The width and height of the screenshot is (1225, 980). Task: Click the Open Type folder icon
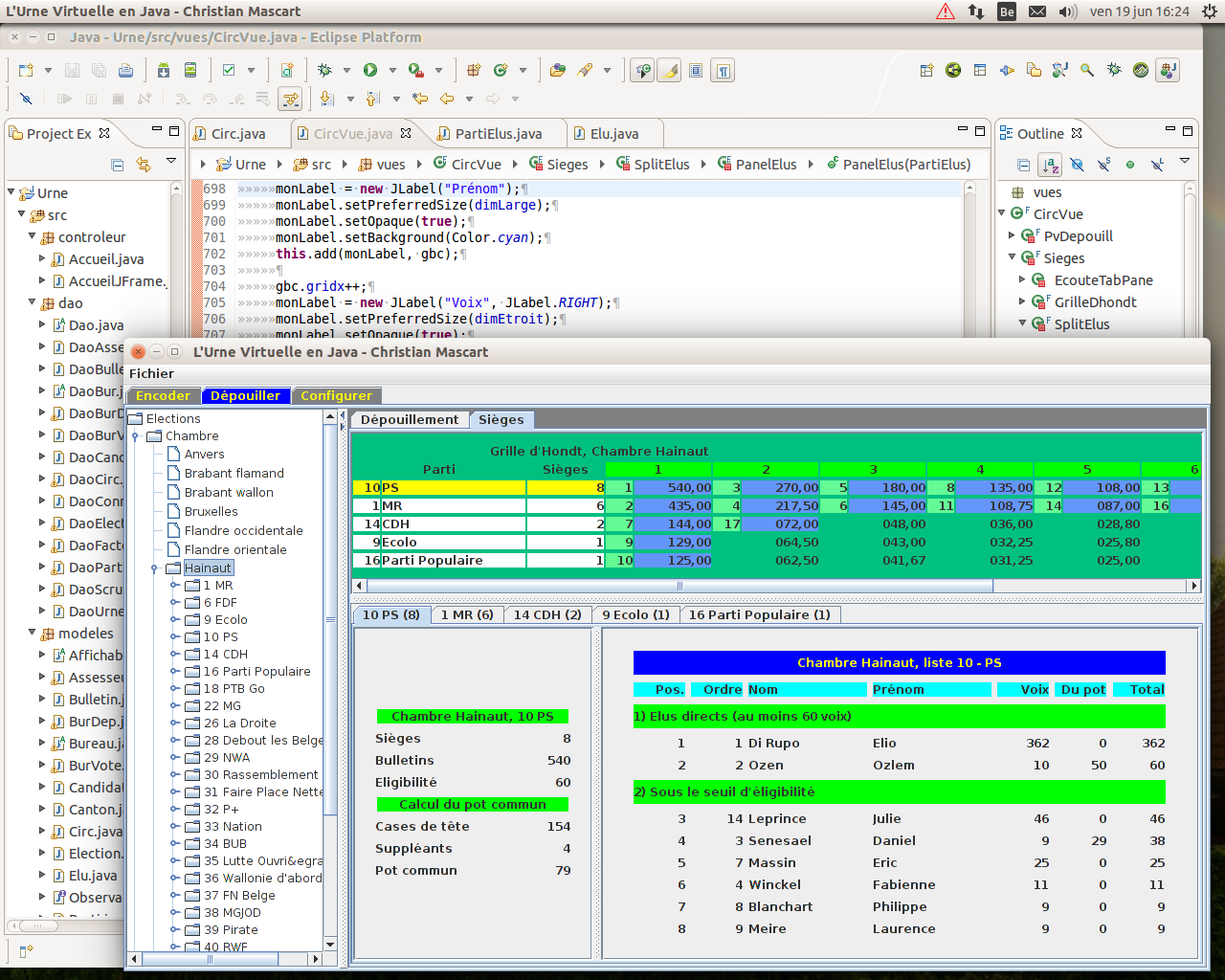coord(558,71)
